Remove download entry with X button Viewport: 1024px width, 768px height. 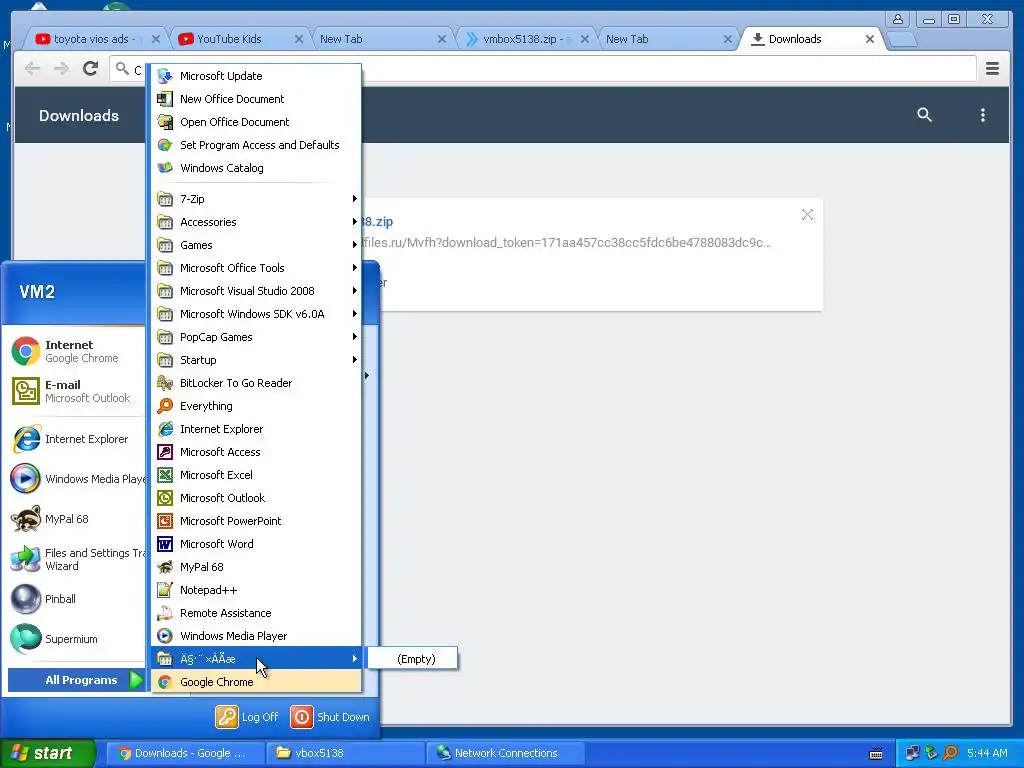(x=807, y=215)
